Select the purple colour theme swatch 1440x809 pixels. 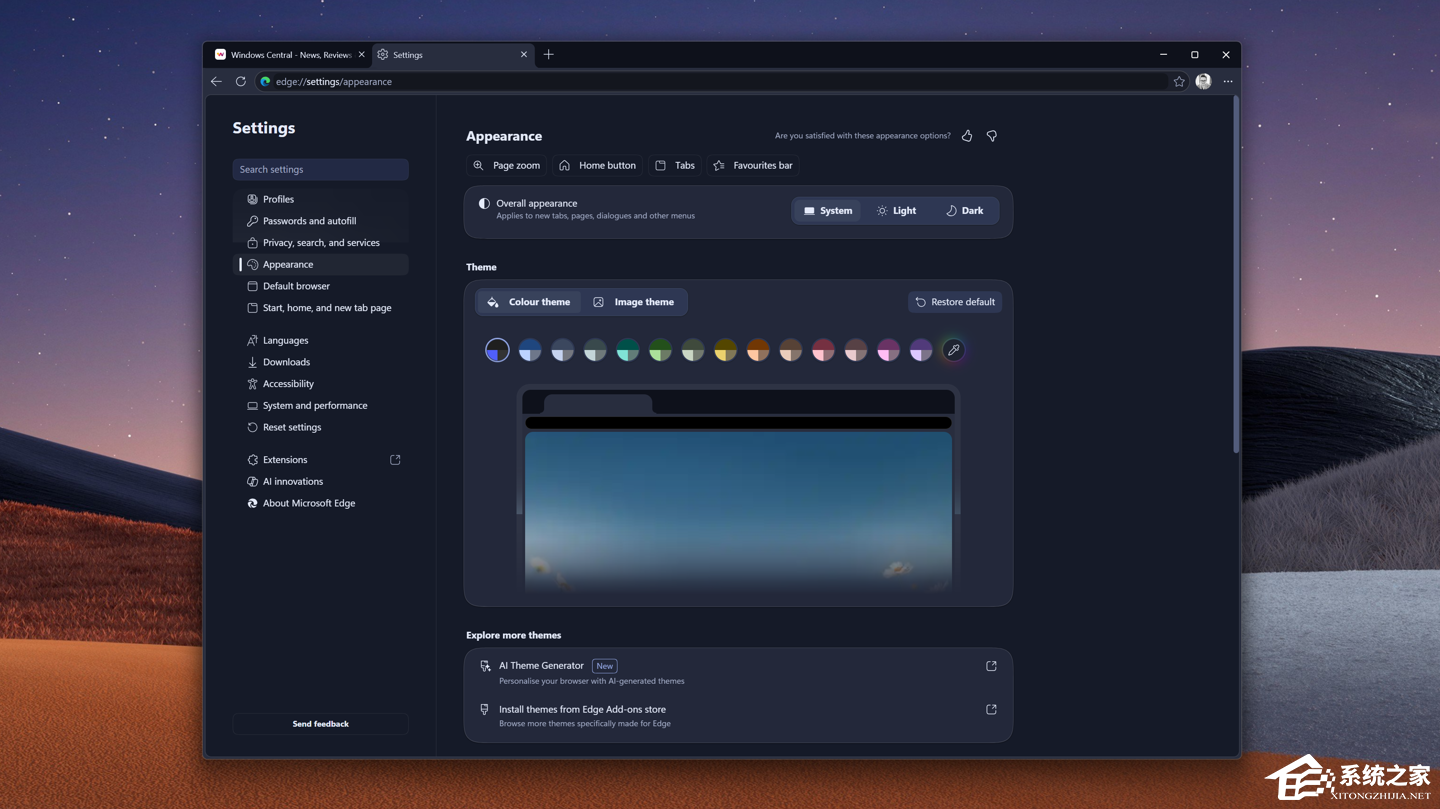click(x=921, y=350)
